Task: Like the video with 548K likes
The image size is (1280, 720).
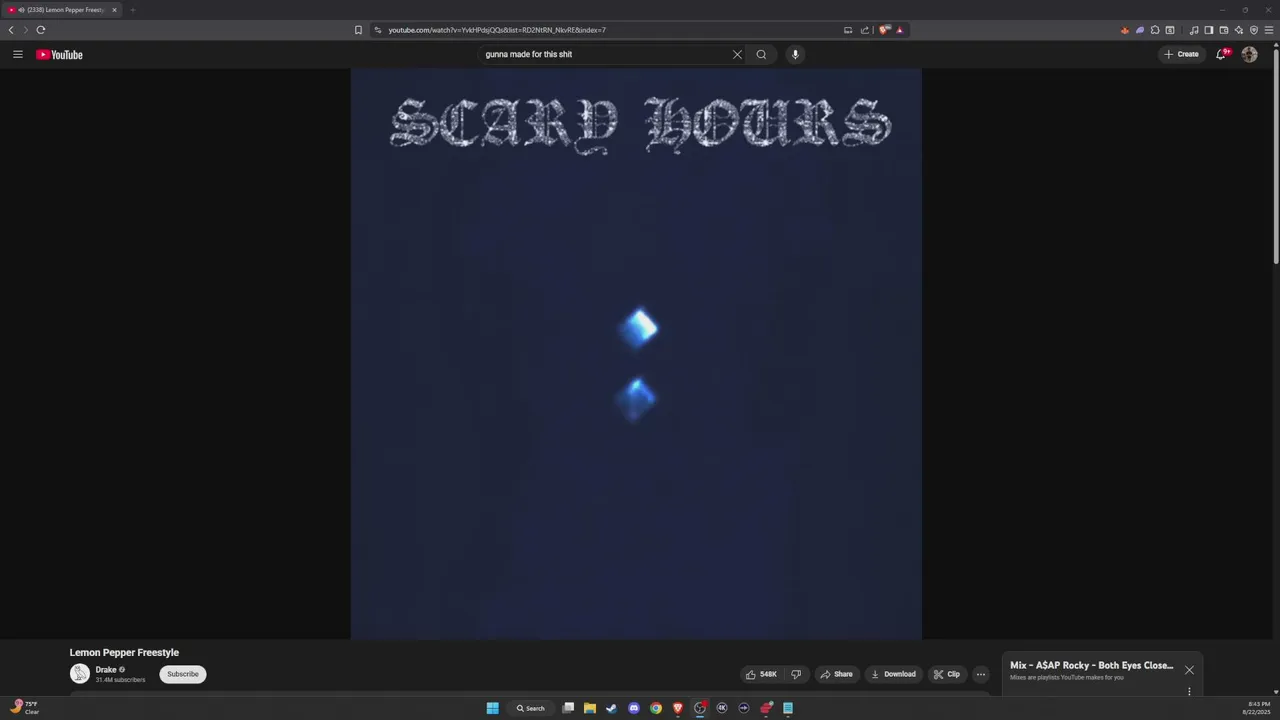Action: click(761, 674)
